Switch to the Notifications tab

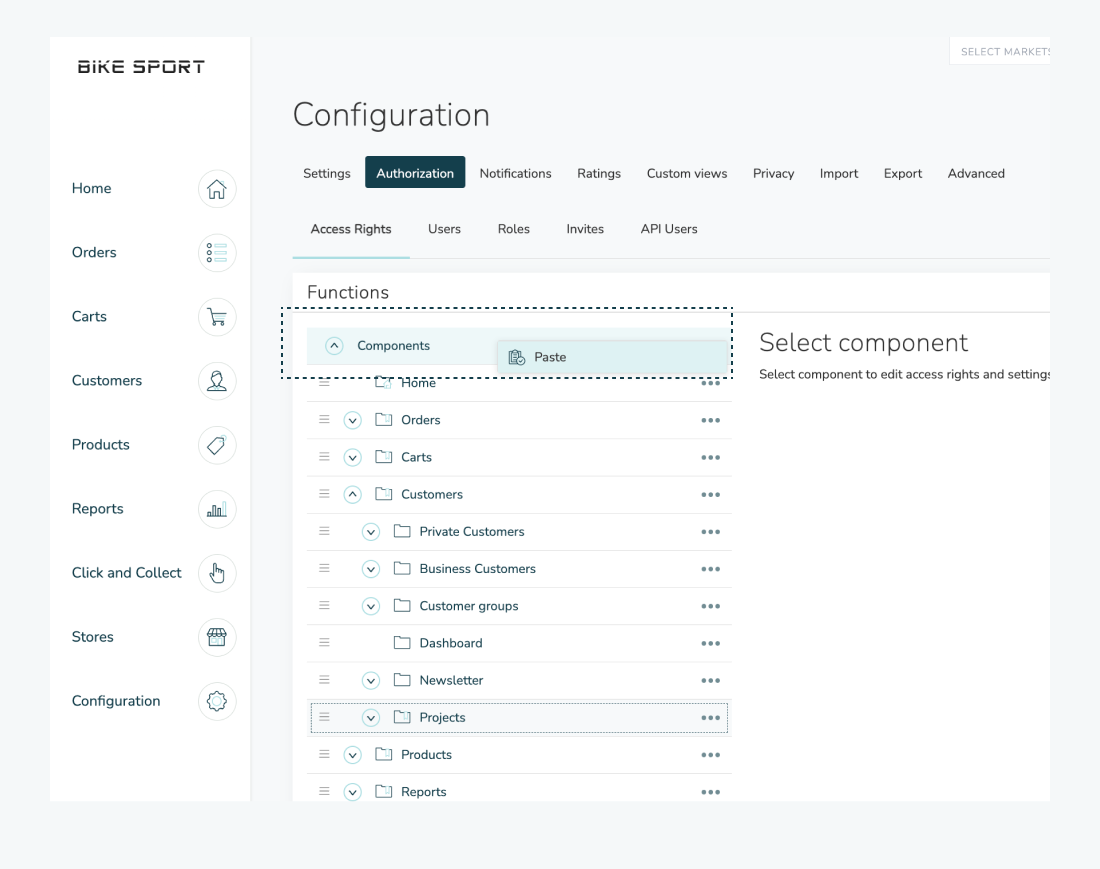(x=515, y=173)
